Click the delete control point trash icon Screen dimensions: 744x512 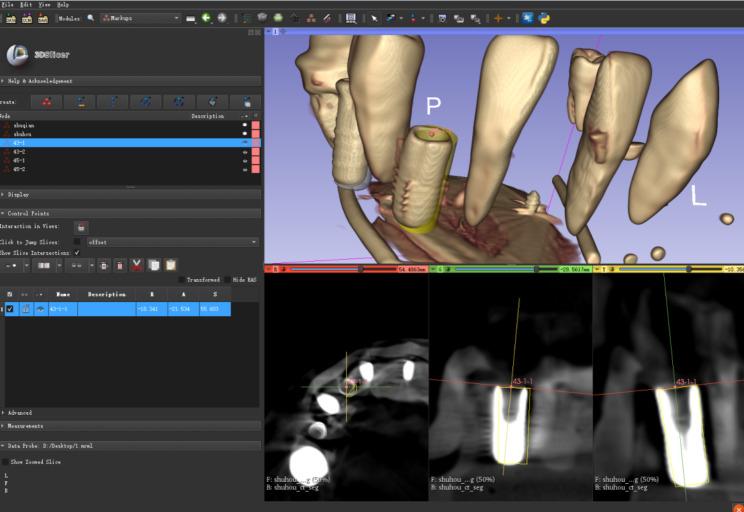tap(104, 265)
